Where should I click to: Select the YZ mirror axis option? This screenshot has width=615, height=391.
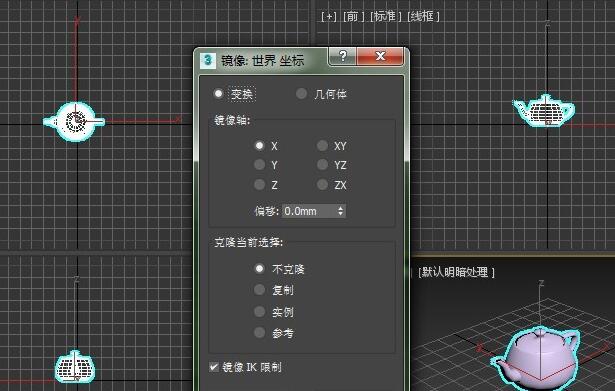(322, 165)
